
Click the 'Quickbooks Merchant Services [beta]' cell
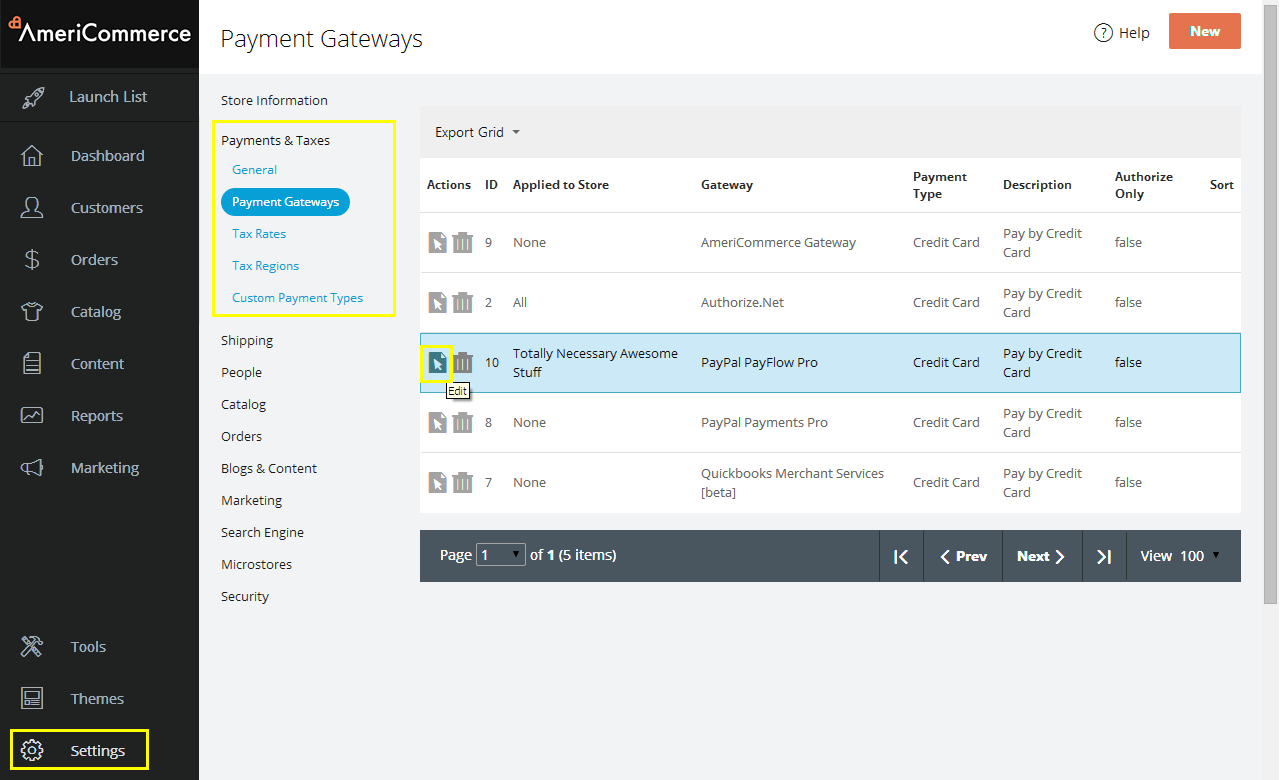pyautogui.click(x=792, y=483)
